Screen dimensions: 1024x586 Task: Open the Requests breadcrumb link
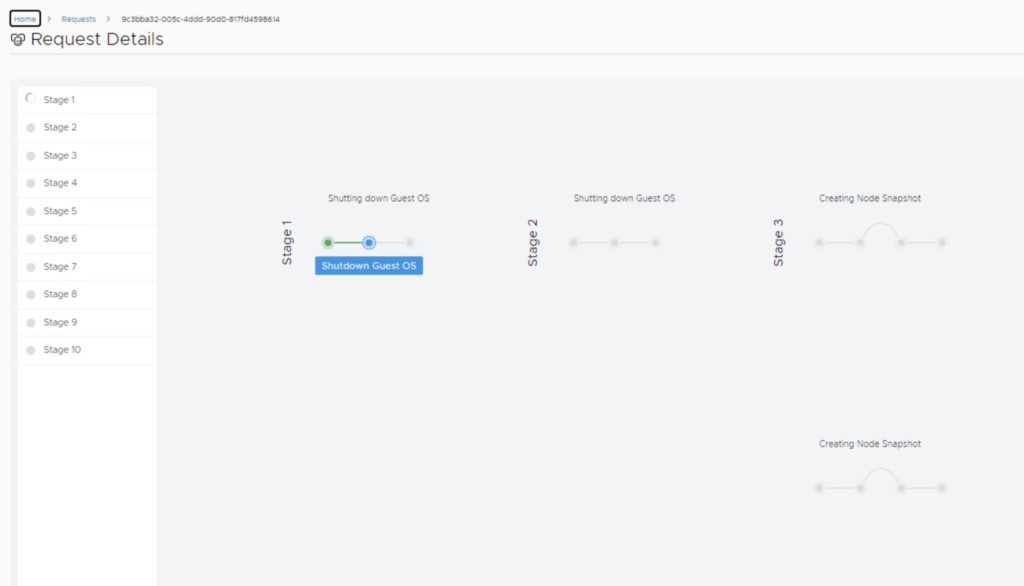(78, 19)
